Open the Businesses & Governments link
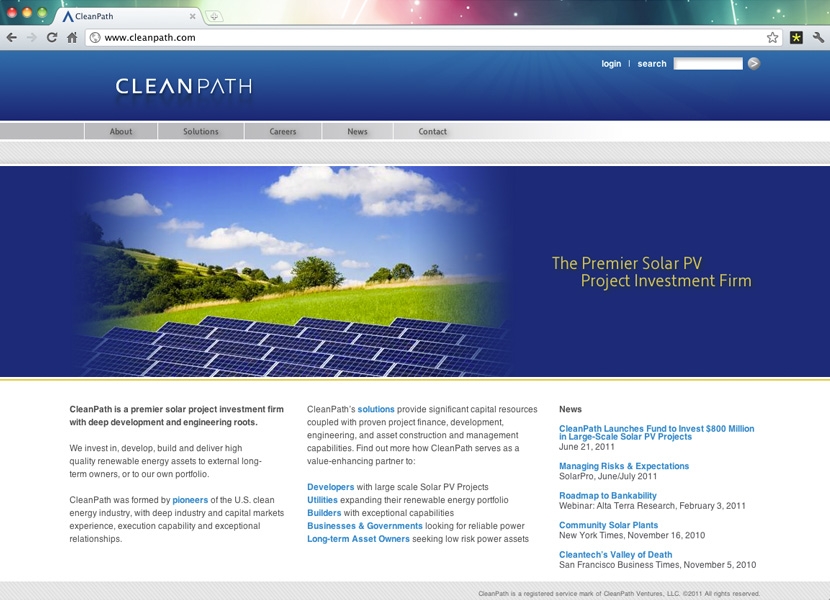 click(365, 526)
